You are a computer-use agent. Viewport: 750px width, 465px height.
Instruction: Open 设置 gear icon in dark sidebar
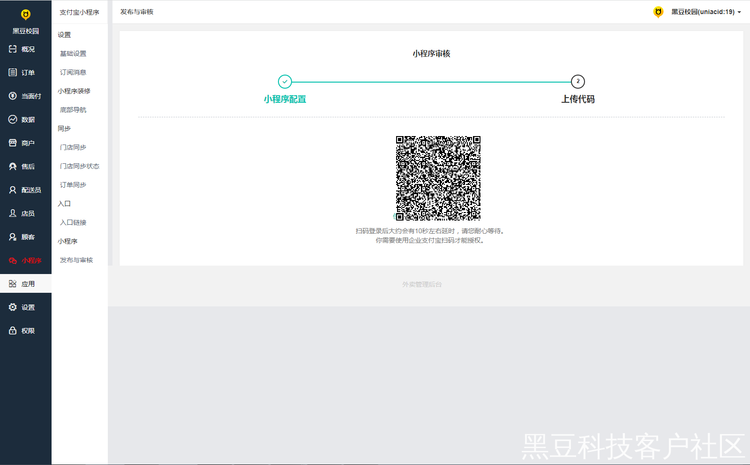(x=13, y=307)
